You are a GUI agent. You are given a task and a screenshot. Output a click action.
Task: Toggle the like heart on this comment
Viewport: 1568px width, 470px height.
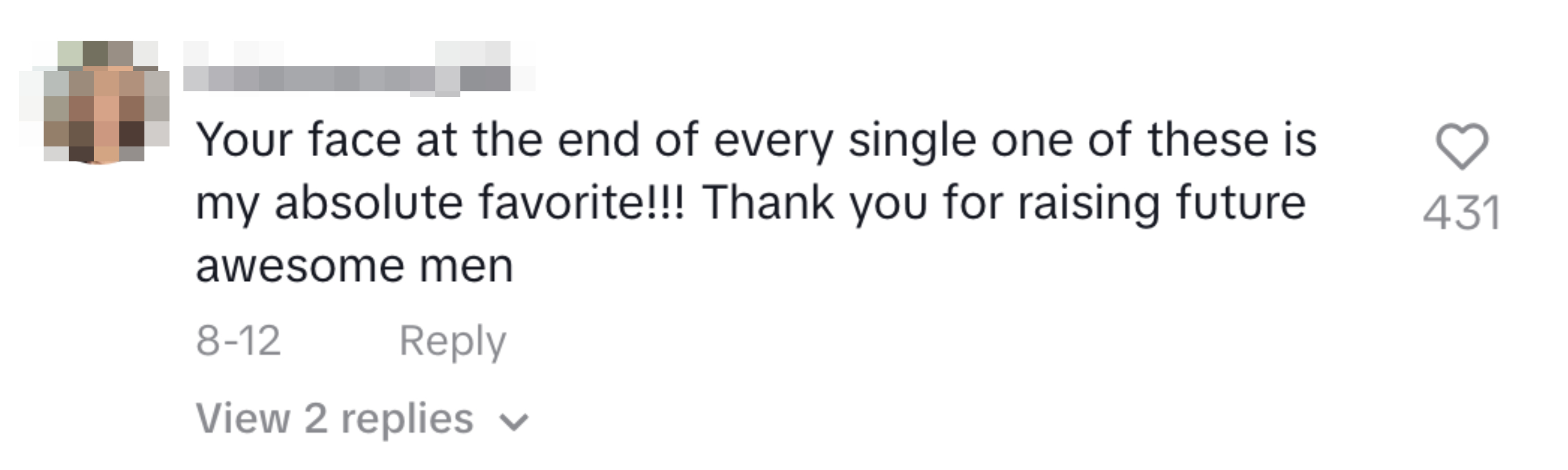(1461, 146)
